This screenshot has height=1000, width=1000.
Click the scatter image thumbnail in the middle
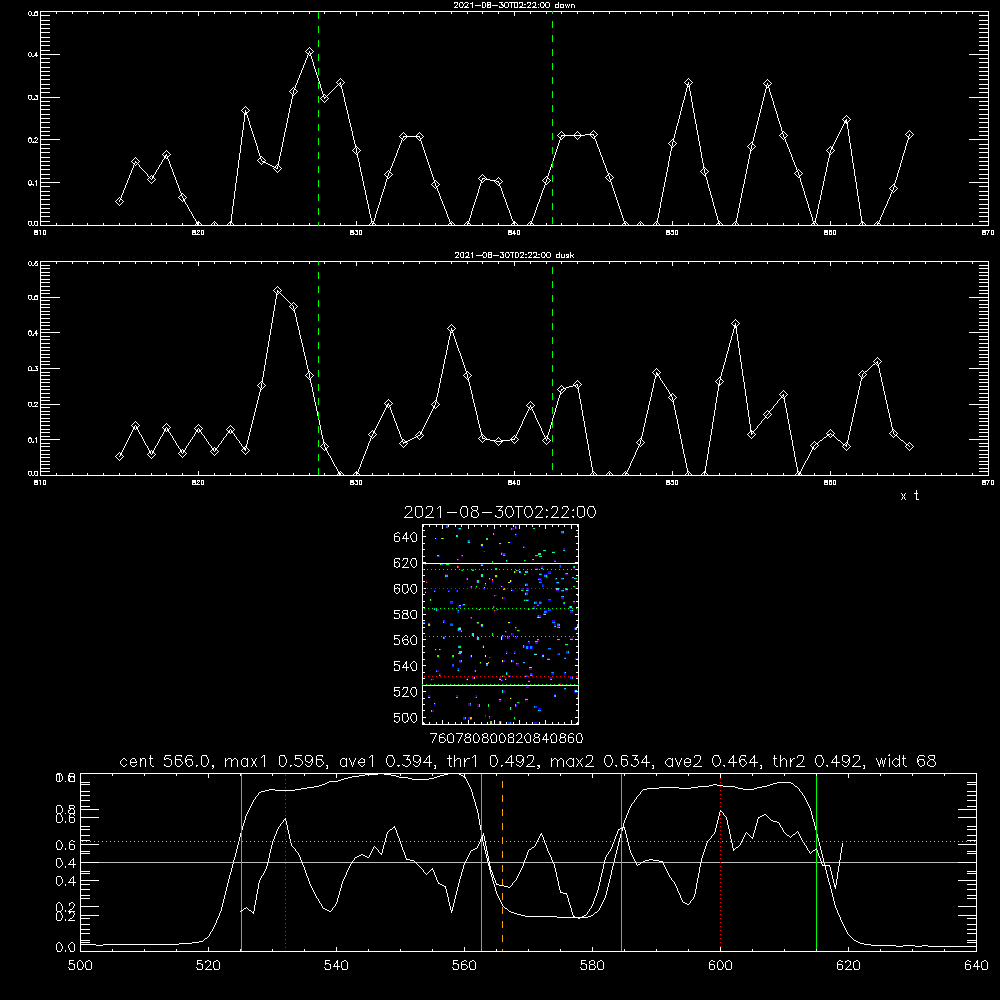[501, 624]
